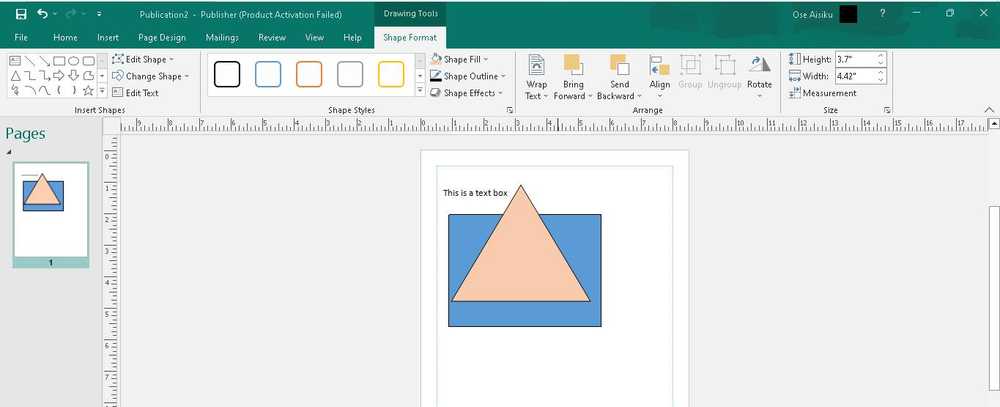Click the Edit Text button
This screenshot has width=1000, height=407.
pos(135,92)
